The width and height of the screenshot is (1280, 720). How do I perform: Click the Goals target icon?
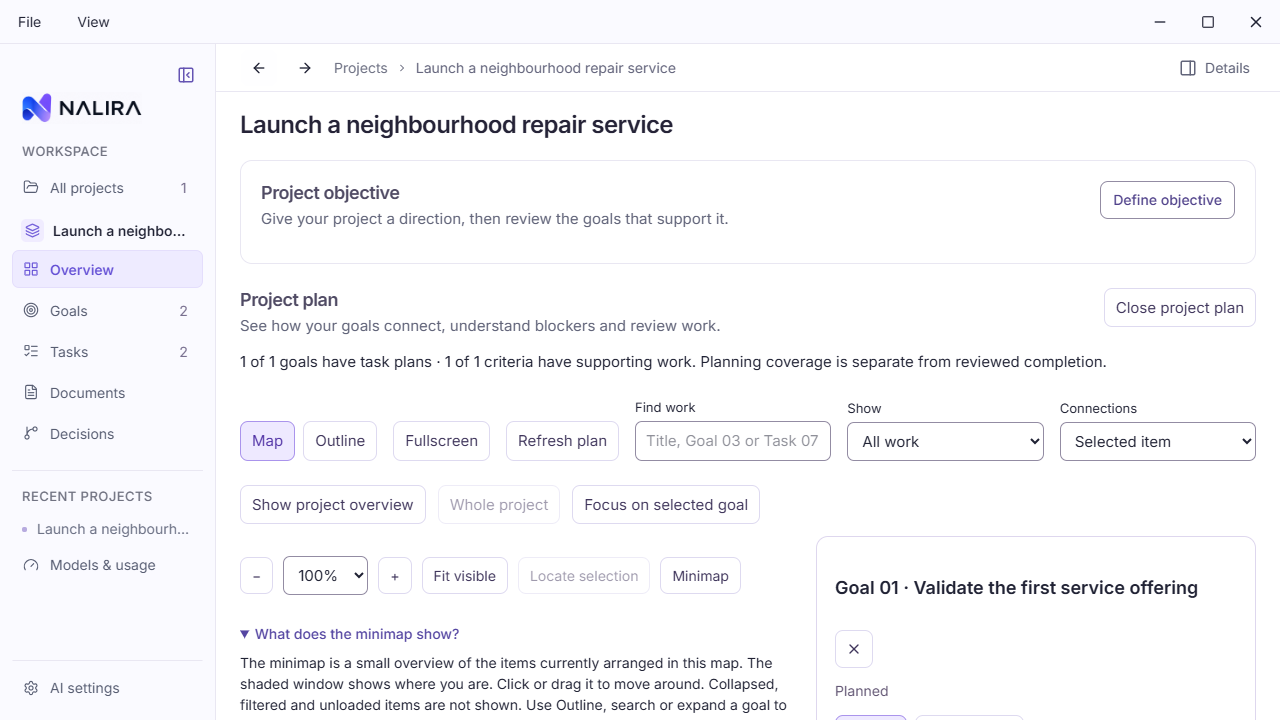coord(31,311)
